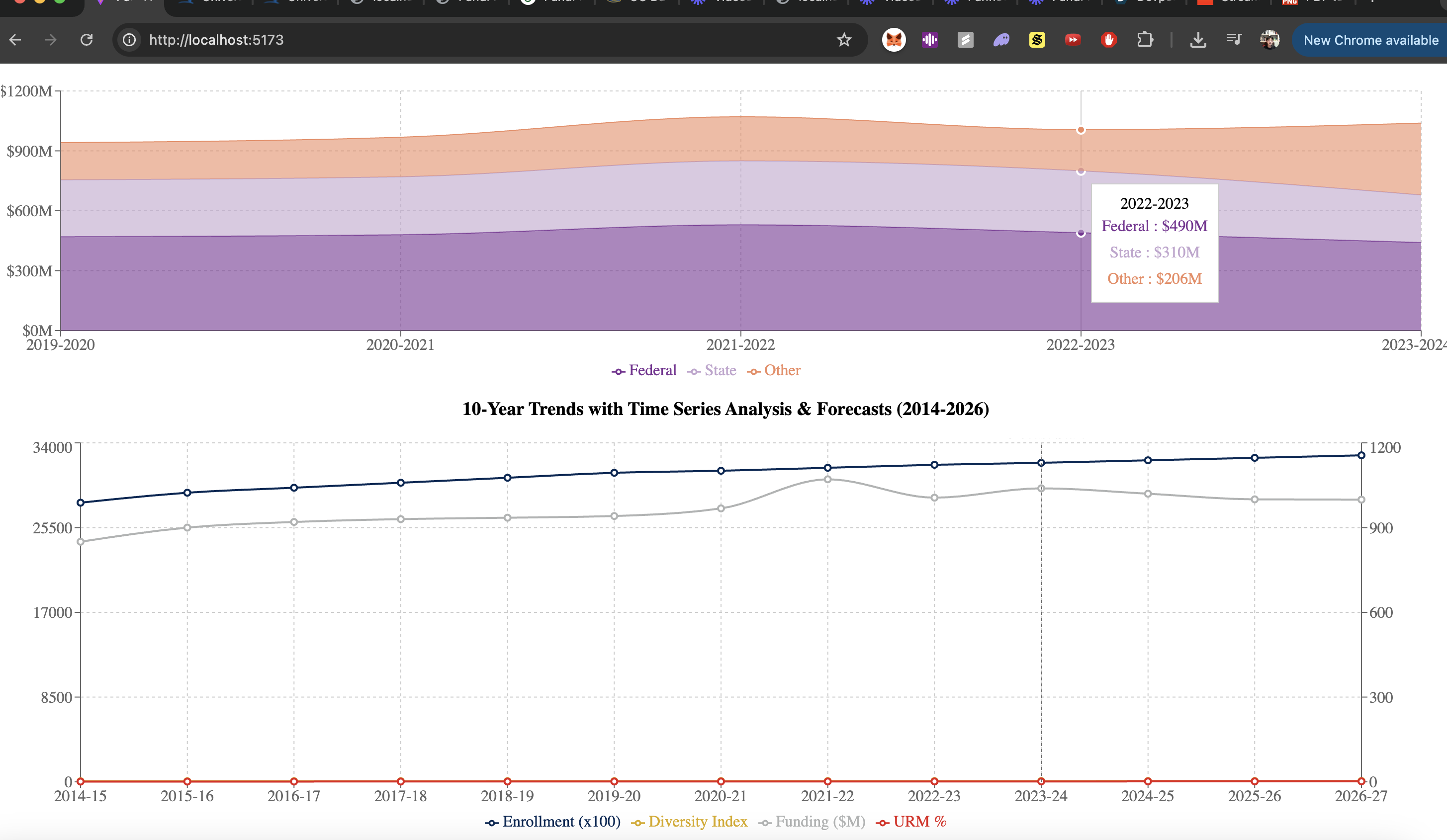Open the MetaMask fox extension

tap(894, 40)
